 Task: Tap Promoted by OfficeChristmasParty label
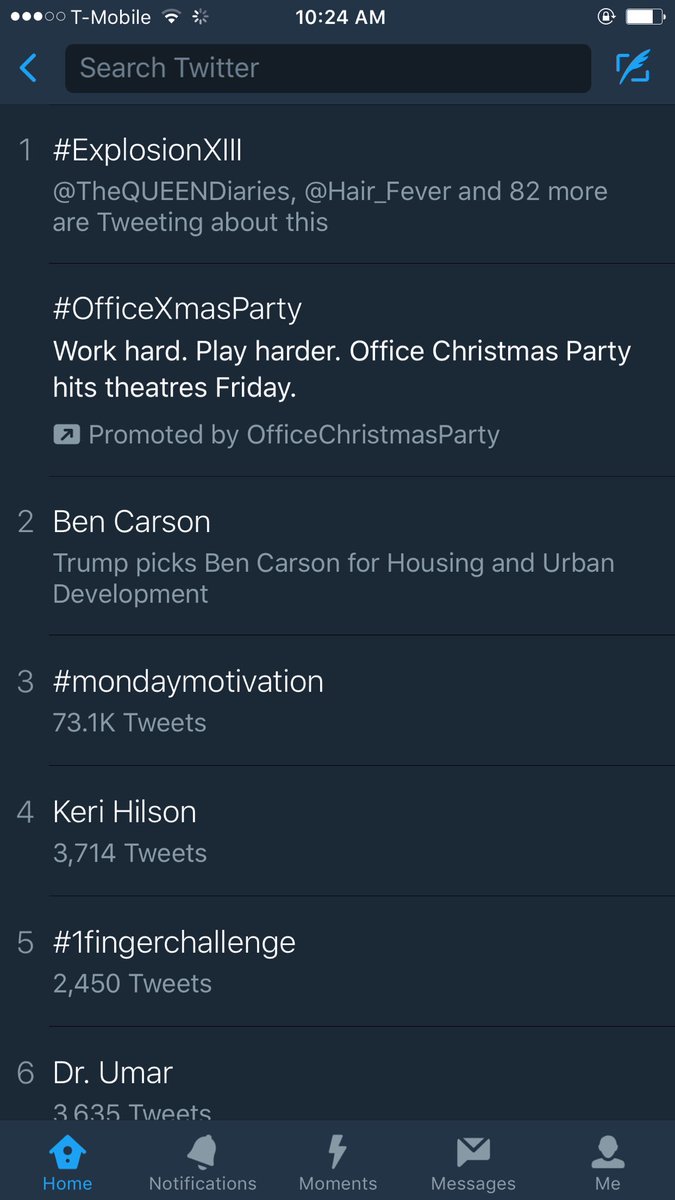pyautogui.click(x=293, y=435)
